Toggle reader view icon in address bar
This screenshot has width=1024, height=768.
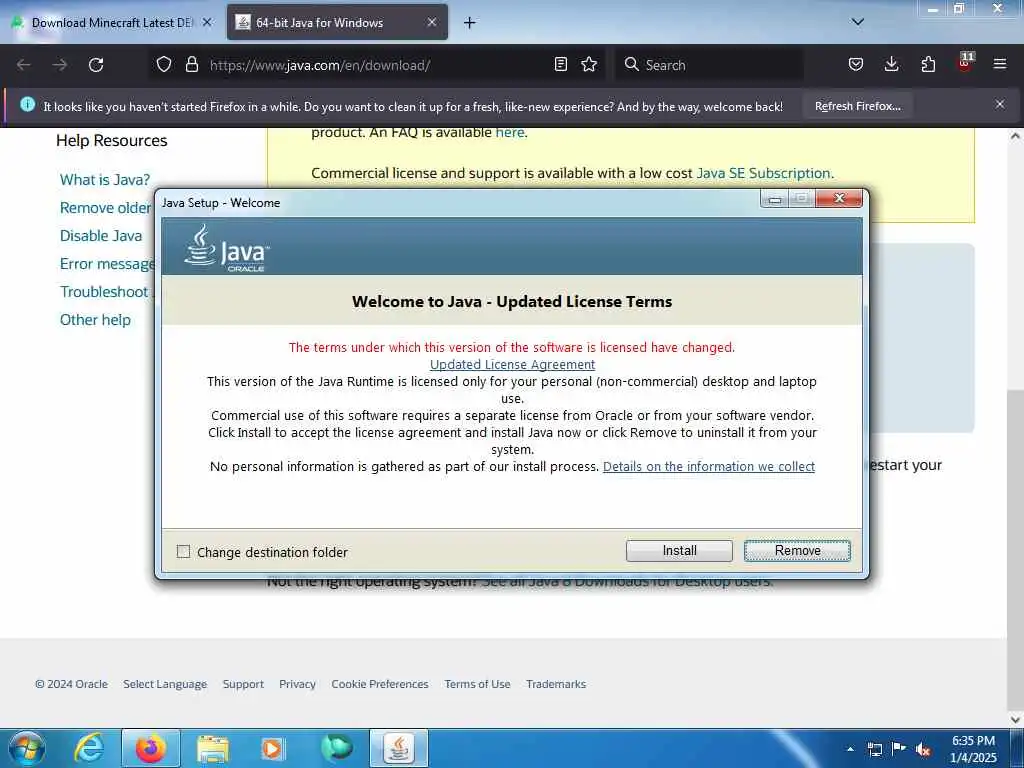pyautogui.click(x=560, y=64)
